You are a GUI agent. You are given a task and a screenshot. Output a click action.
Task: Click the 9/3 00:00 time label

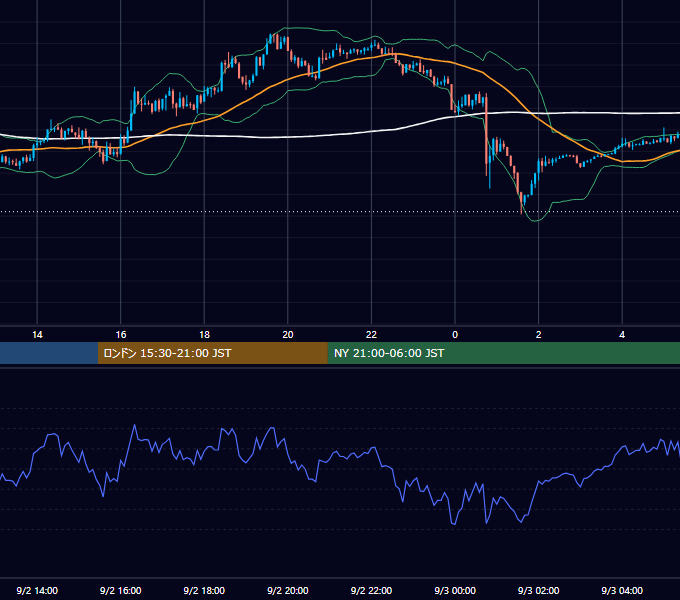[455, 590]
